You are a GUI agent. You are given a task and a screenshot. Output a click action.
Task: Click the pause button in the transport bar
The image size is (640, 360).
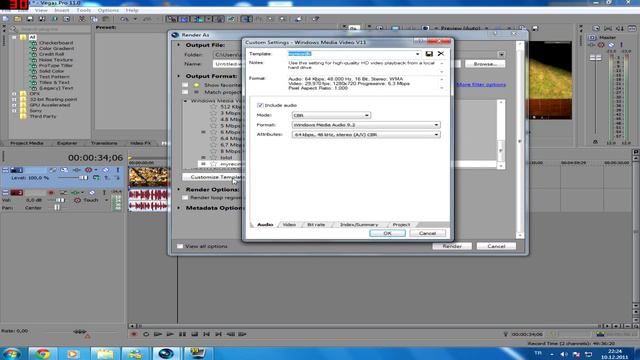[x=182, y=334]
